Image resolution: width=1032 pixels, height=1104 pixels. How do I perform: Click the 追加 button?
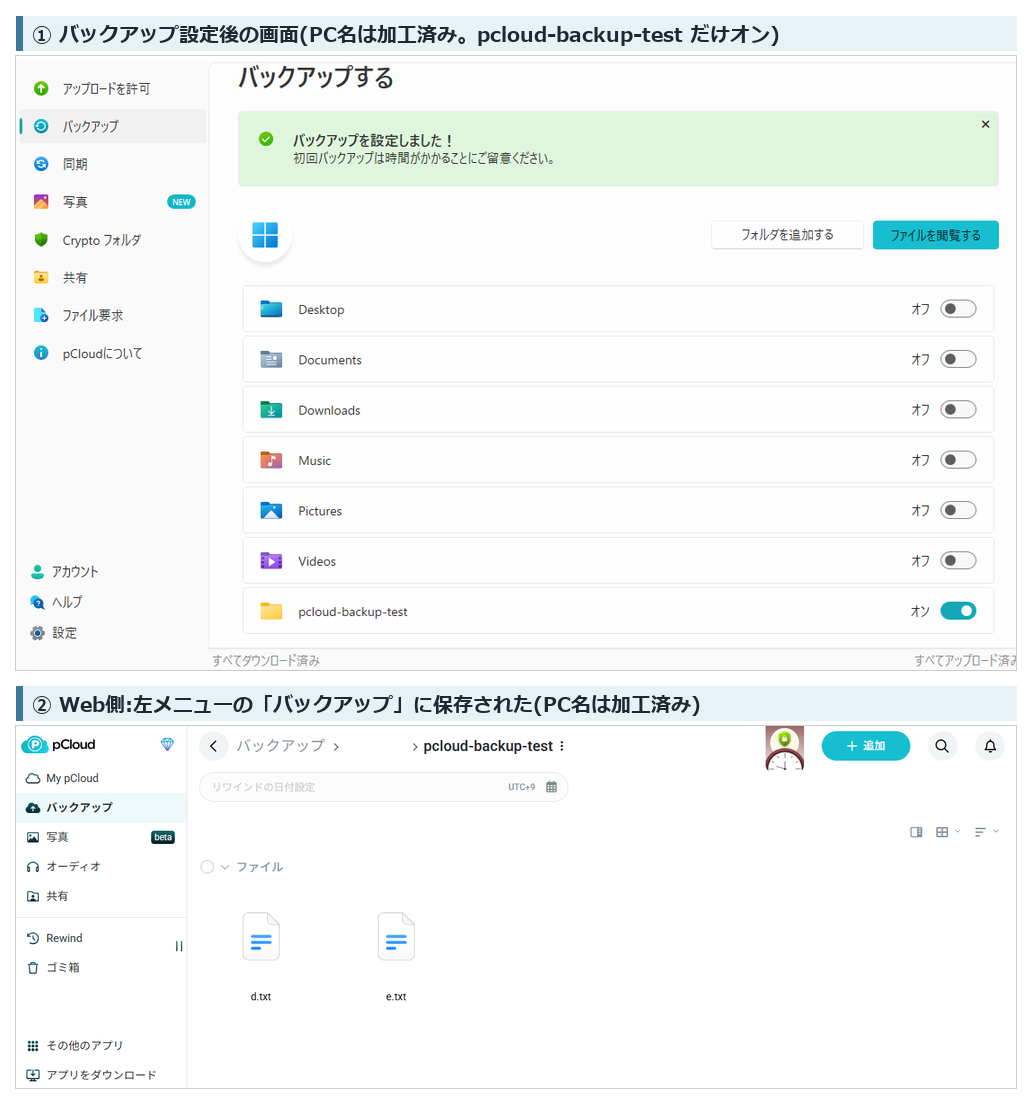pyautogui.click(x=865, y=746)
